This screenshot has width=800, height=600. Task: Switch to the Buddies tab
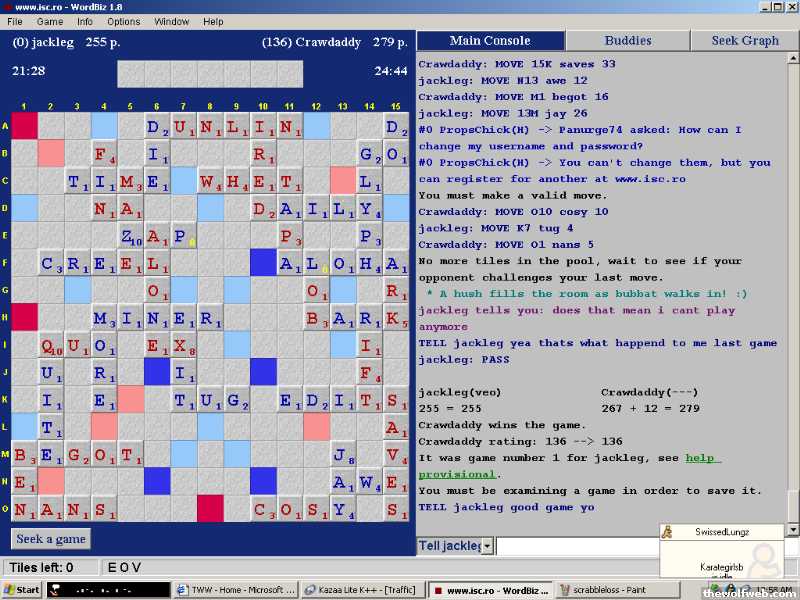coord(627,41)
